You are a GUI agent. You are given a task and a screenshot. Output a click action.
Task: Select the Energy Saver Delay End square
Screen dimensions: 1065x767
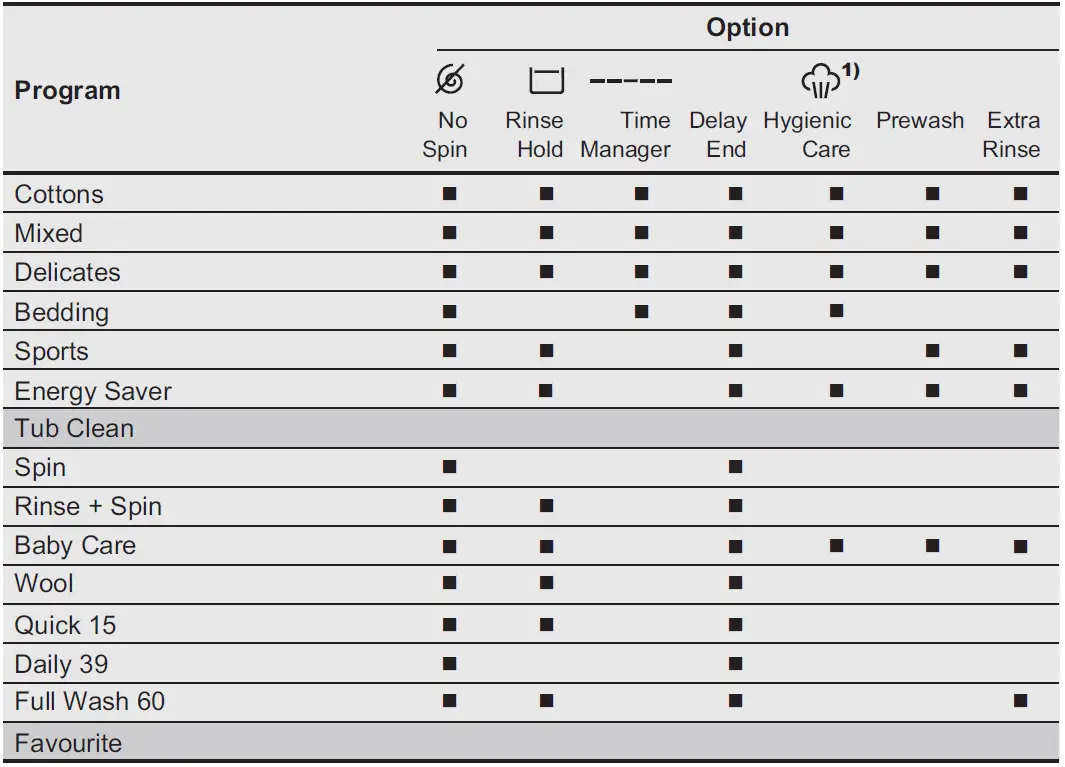click(x=736, y=390)
